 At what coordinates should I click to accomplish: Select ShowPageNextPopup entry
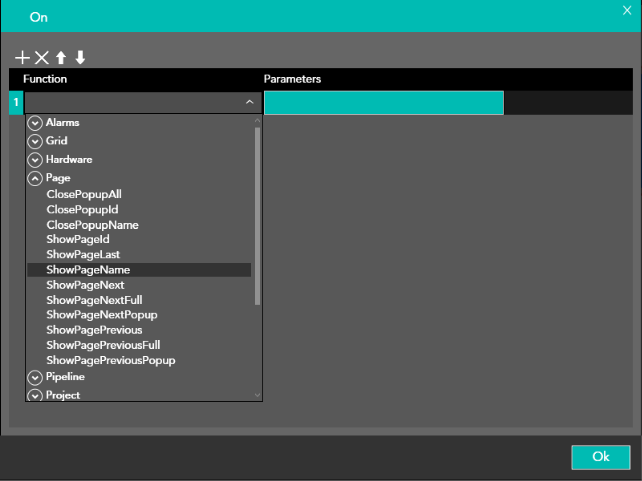tap(101, 315)
